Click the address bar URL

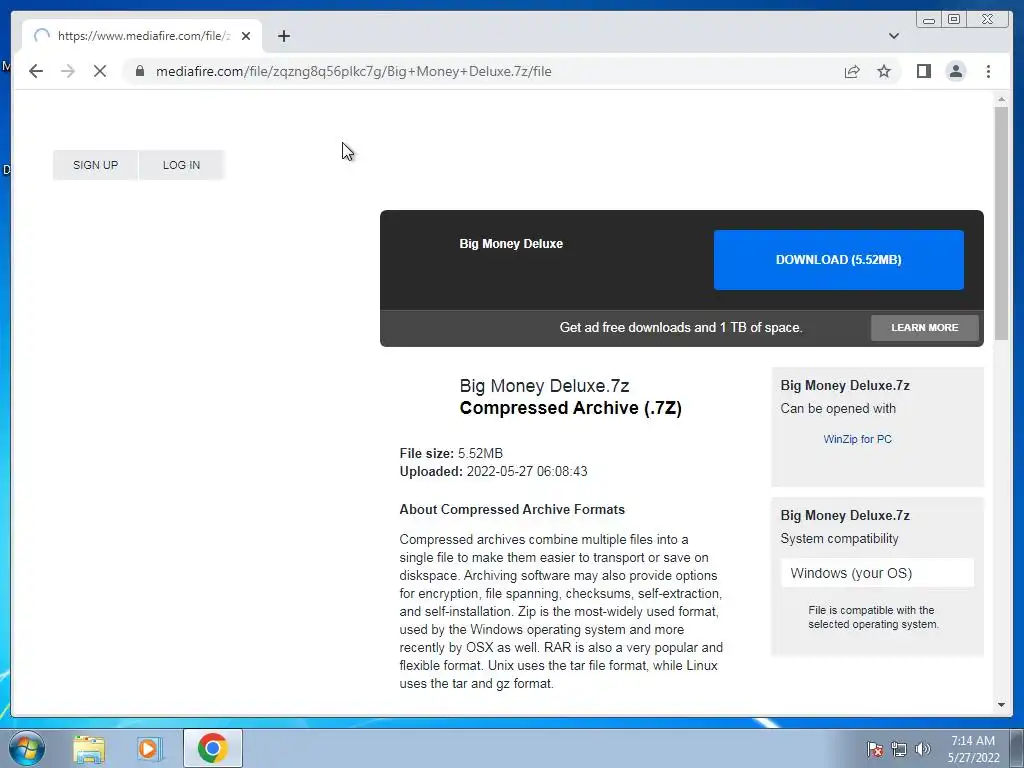[x=353, y=71]
